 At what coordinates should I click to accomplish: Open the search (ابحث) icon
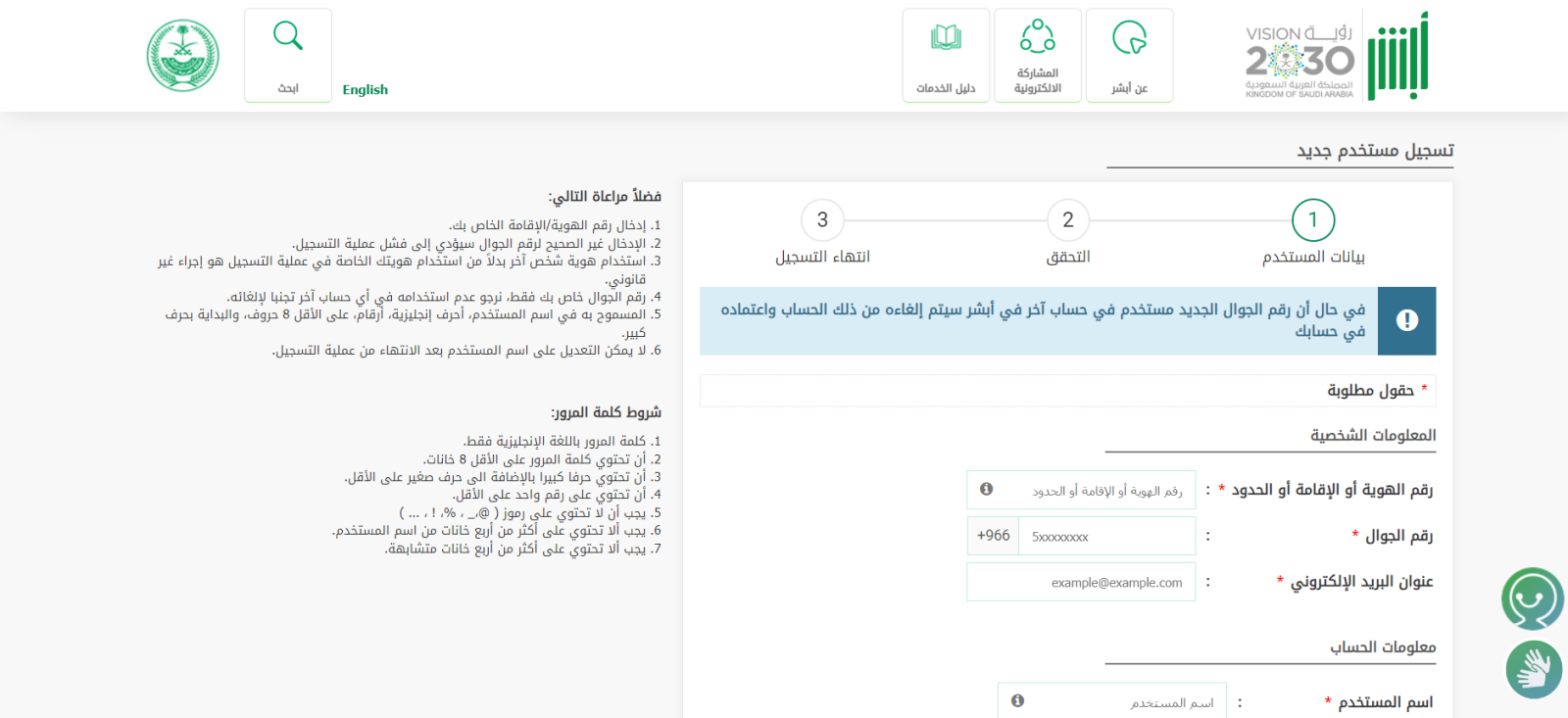click(x=288, y=56)
